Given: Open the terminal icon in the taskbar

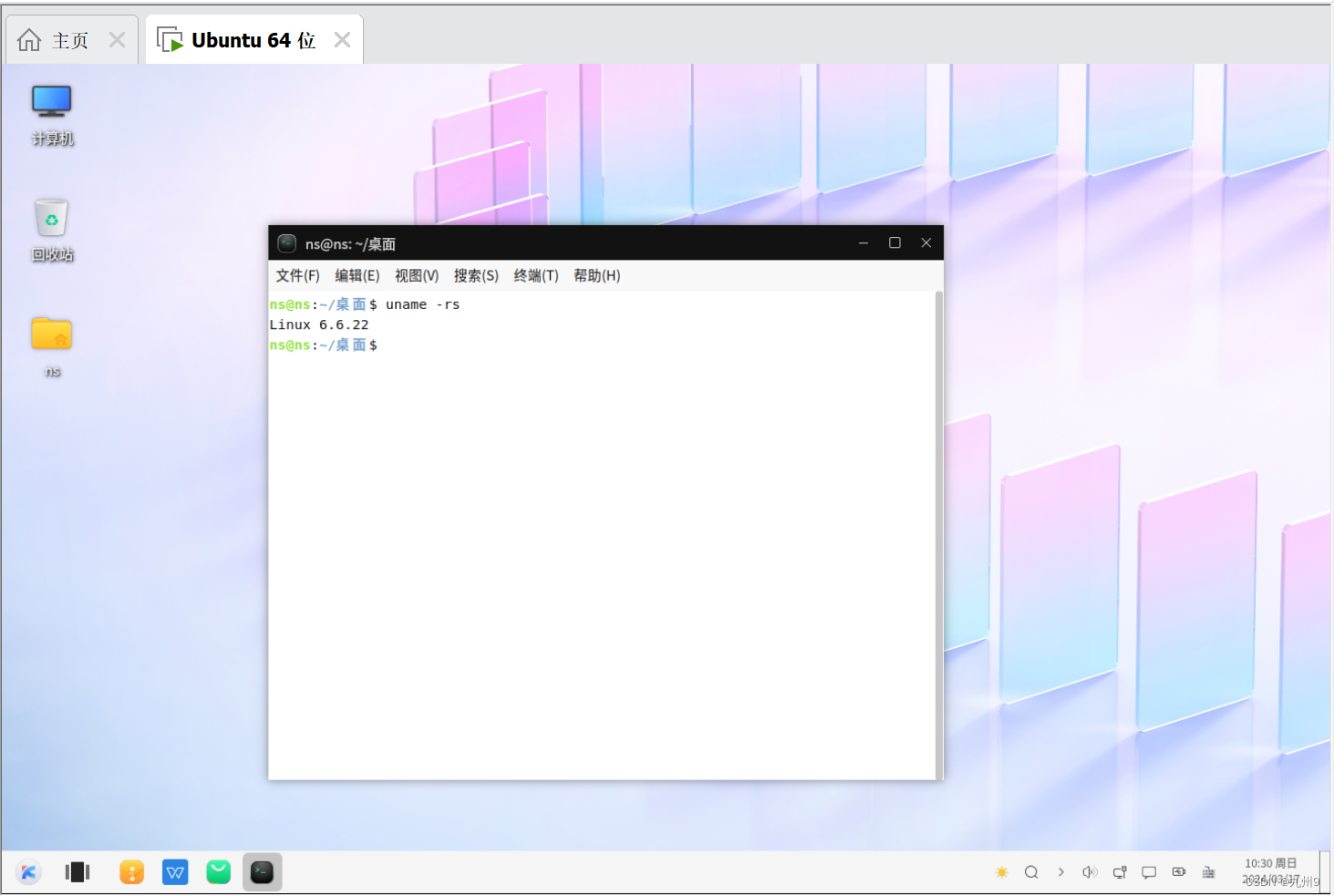Looking at the screenshot, I should coord(262,872).
